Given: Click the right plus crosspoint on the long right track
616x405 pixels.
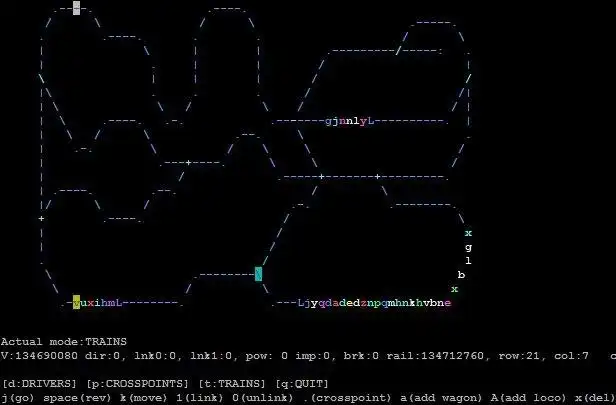Looking at the screenshot, I should [378, 177].
